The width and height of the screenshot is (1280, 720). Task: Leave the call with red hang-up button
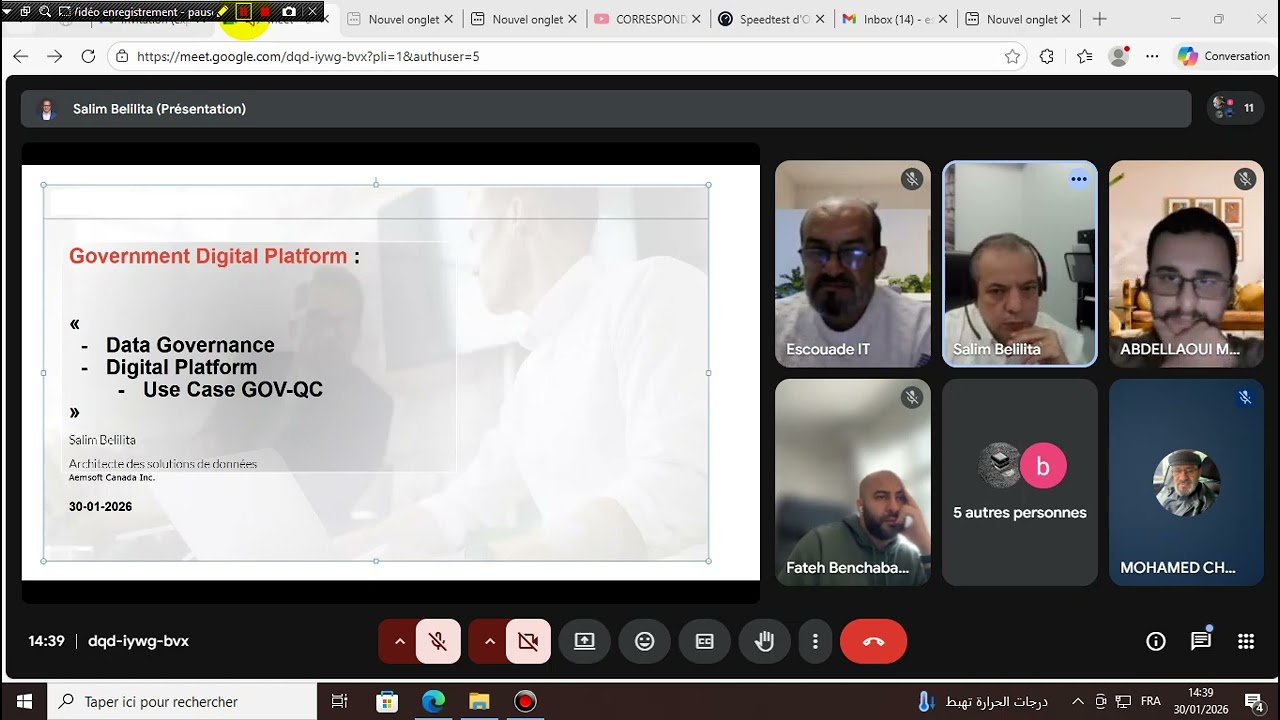click(x=873, y=642)
